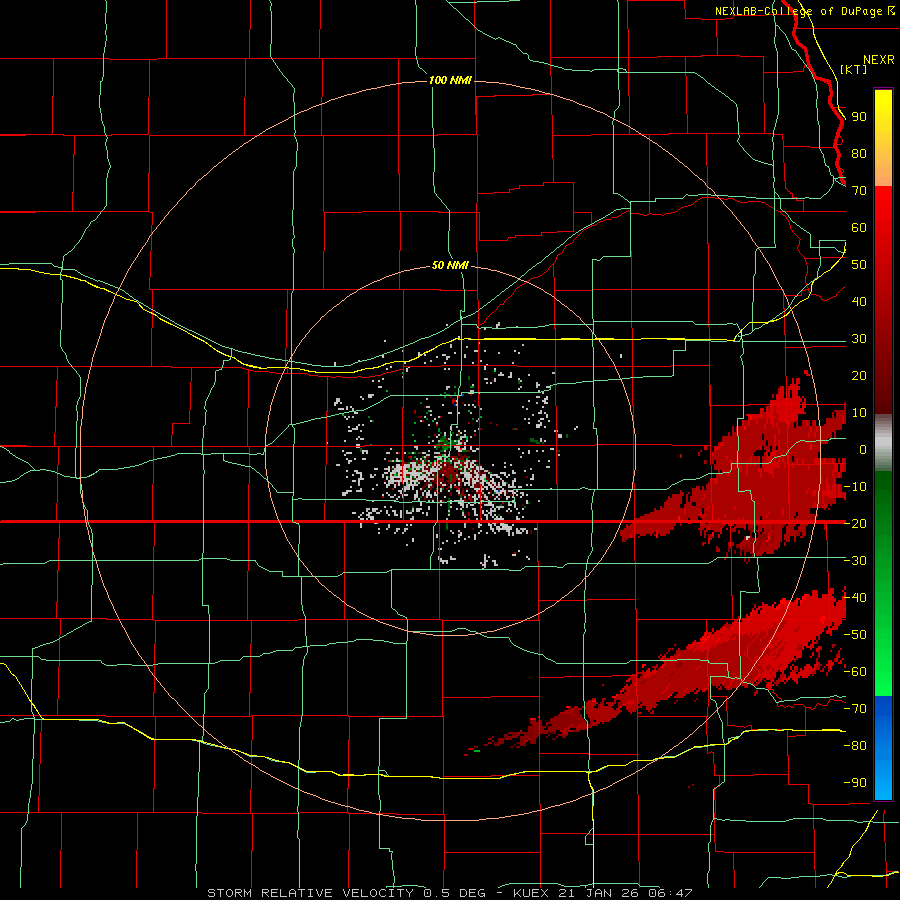Click the 90 value on the color scale

click(x=859, y=117)
